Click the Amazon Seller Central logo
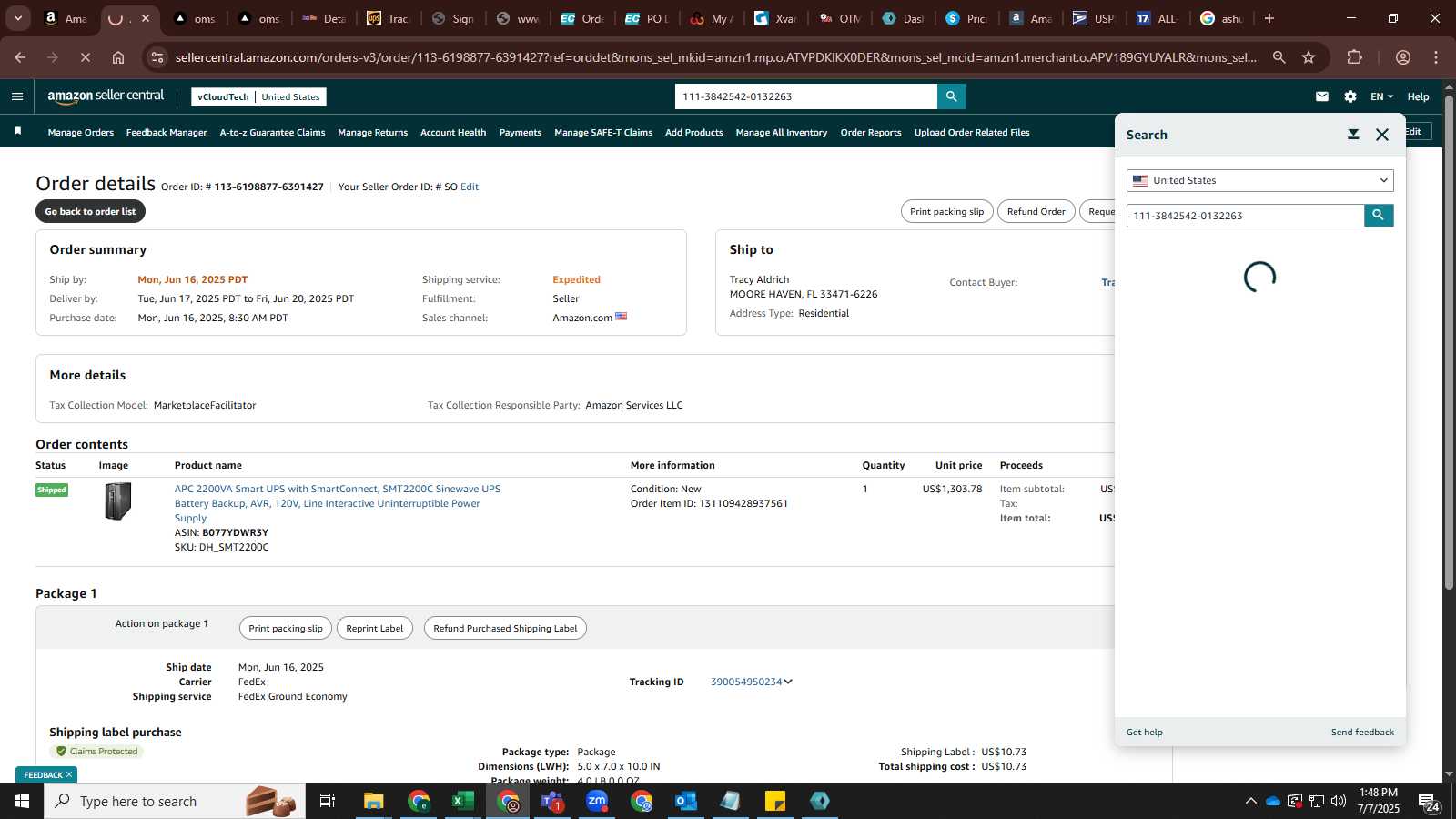Image resolution: width=1456 pixels, height=819 pixels. point(106,96)
